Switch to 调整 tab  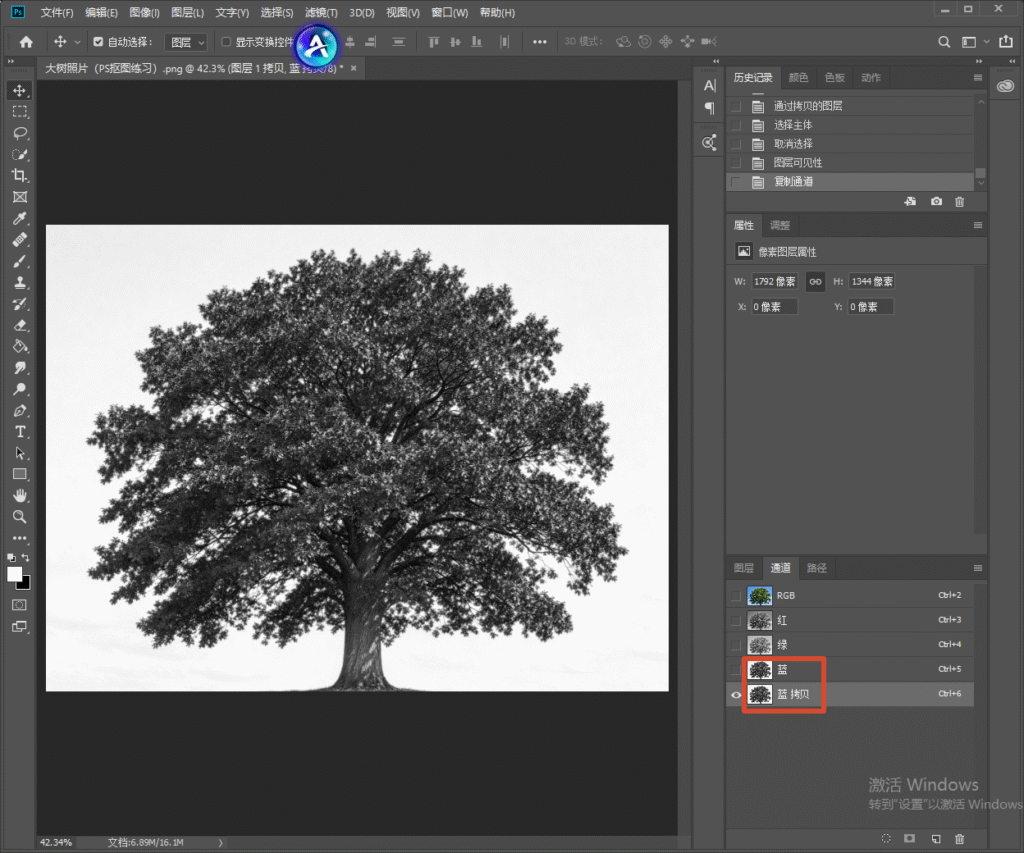pyautogui.click(x=780, y=225)
